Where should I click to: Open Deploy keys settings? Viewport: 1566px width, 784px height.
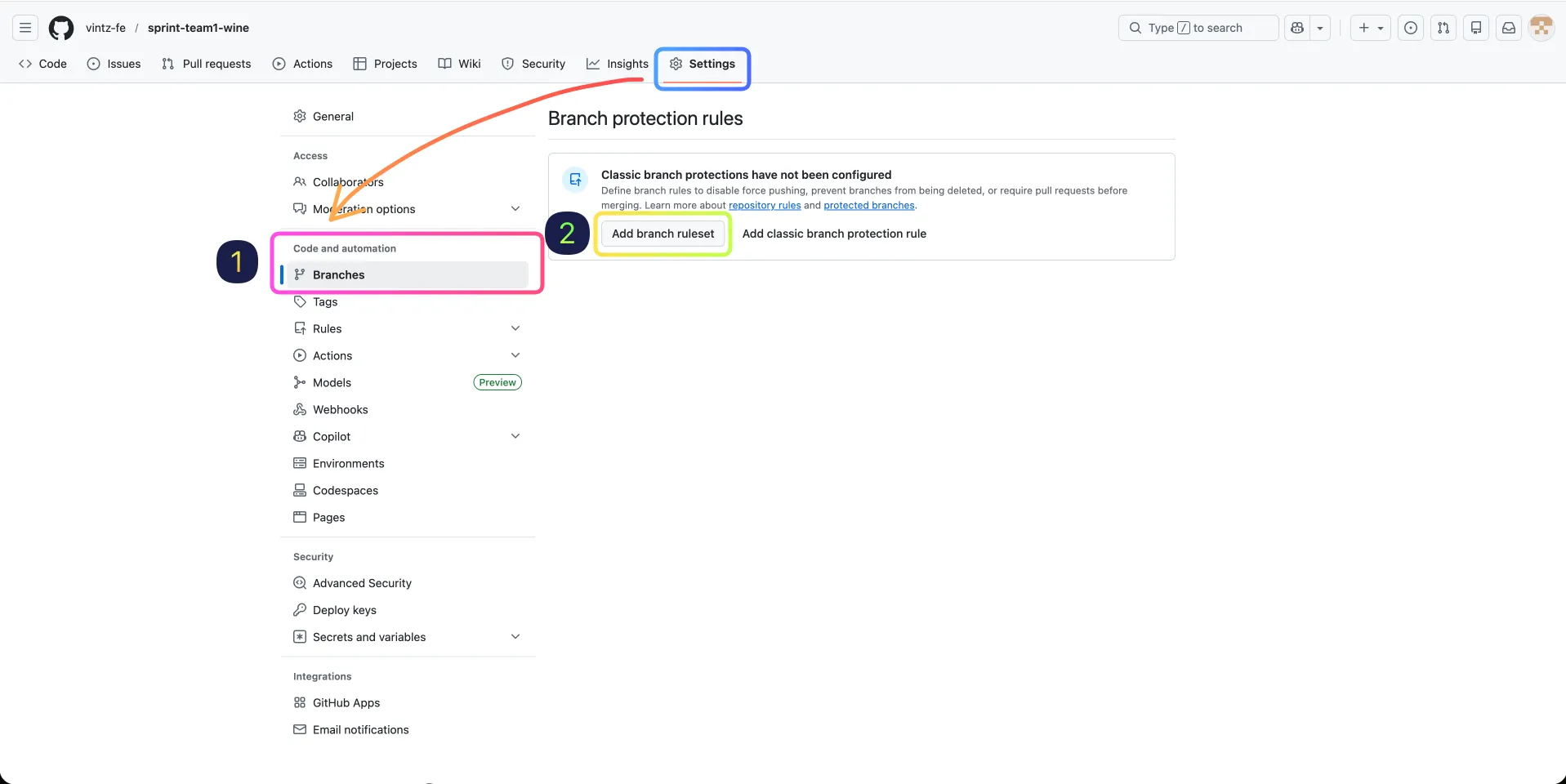(x=408, y=610)
